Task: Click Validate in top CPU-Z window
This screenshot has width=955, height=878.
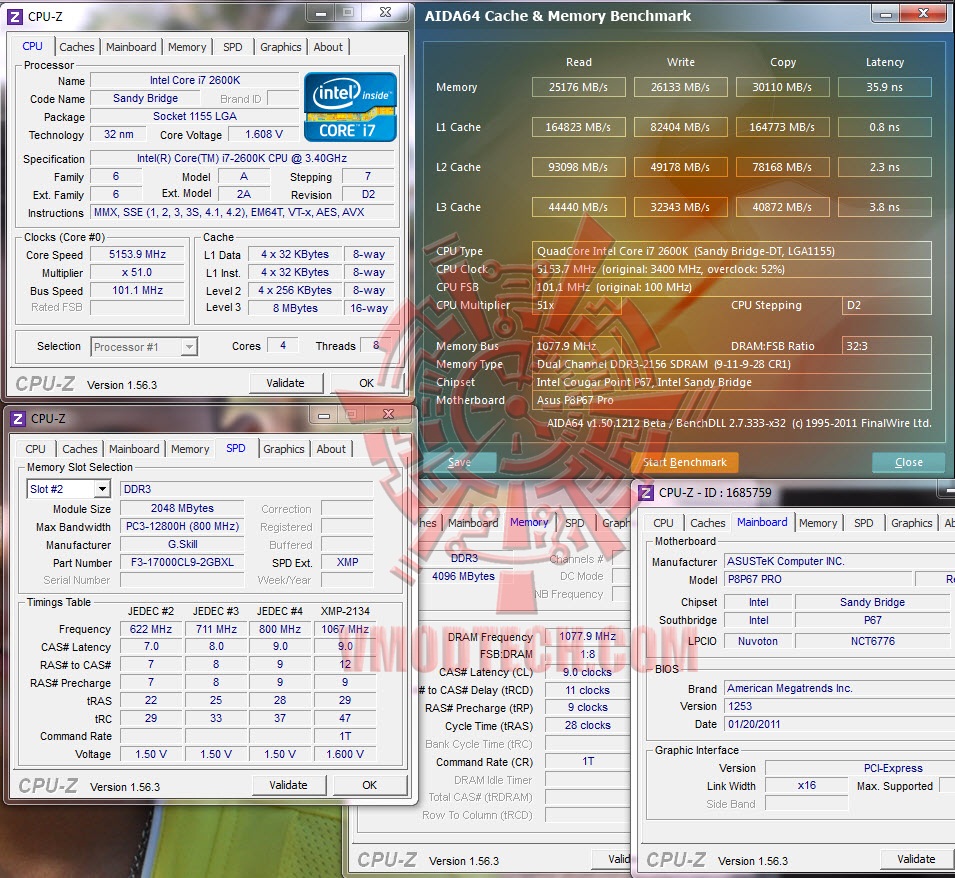Action: click(285, 383)
